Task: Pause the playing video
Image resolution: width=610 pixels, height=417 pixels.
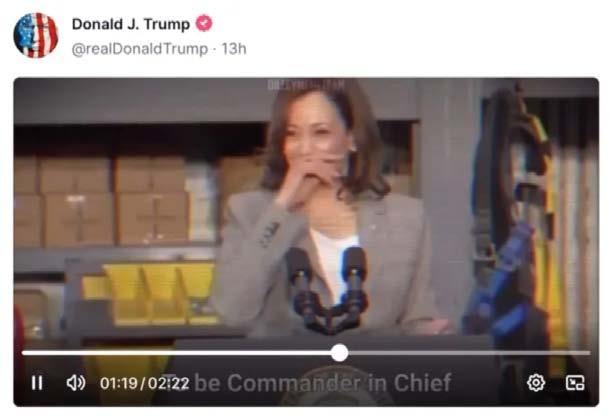Action: pos(37,383)
